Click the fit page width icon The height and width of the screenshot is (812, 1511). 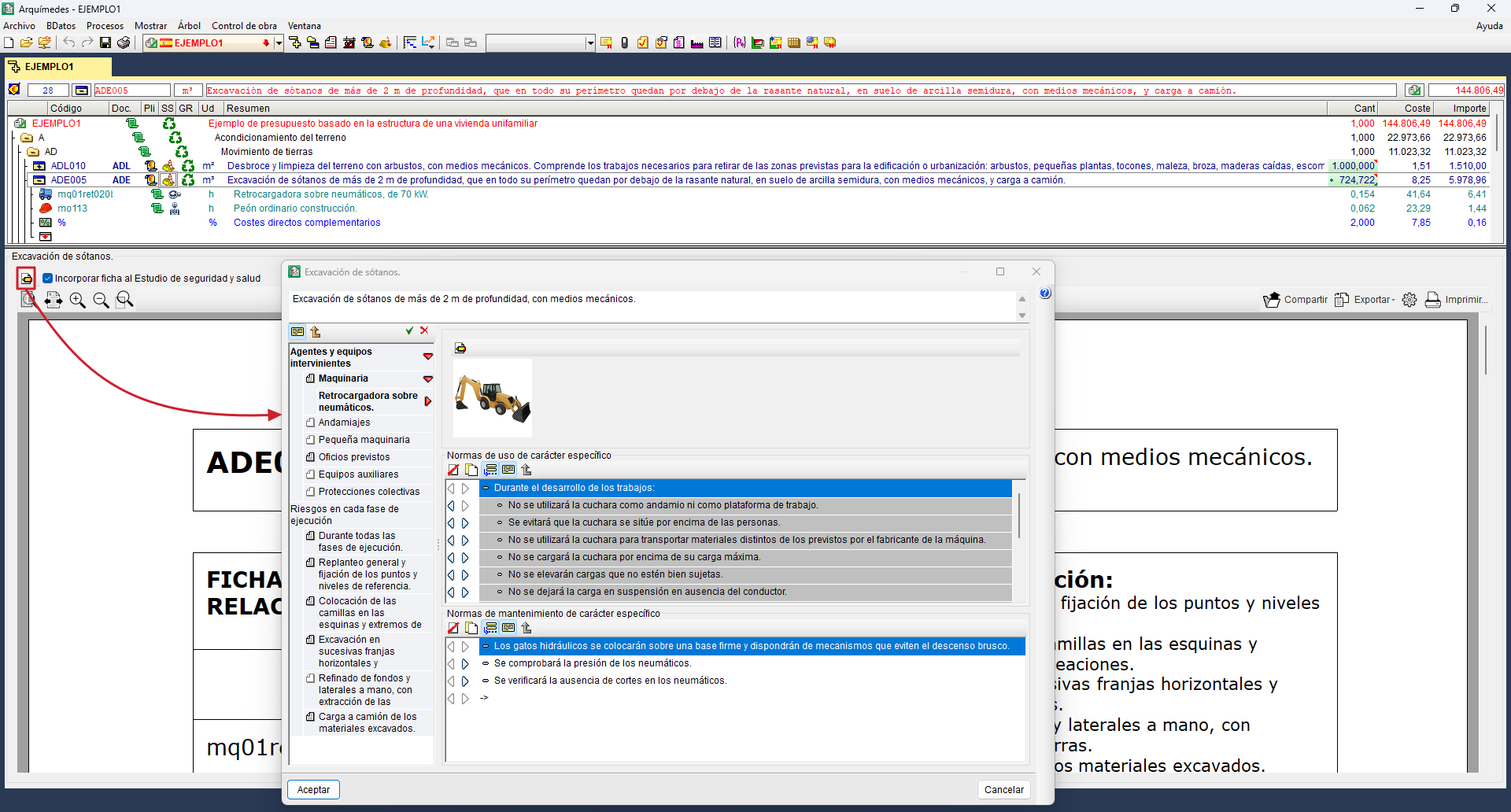coord(54,300)
